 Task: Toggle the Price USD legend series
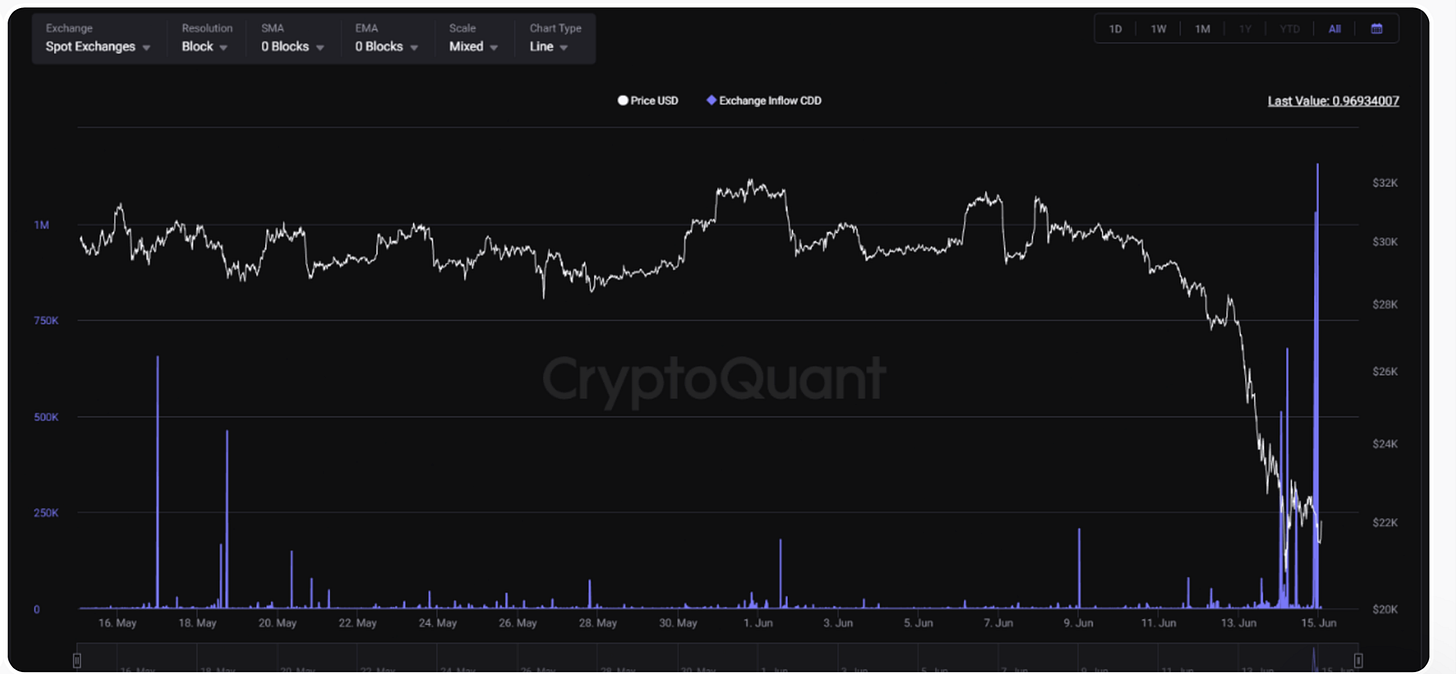click(648, 101)
